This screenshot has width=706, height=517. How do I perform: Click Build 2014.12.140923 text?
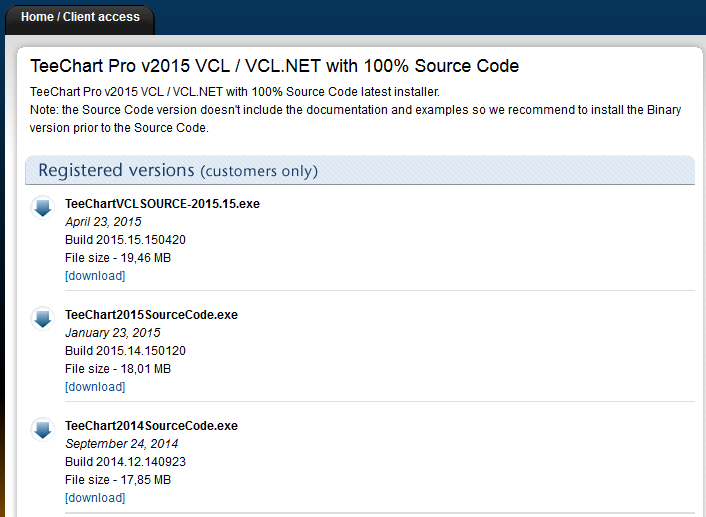[x=125, y=462]
